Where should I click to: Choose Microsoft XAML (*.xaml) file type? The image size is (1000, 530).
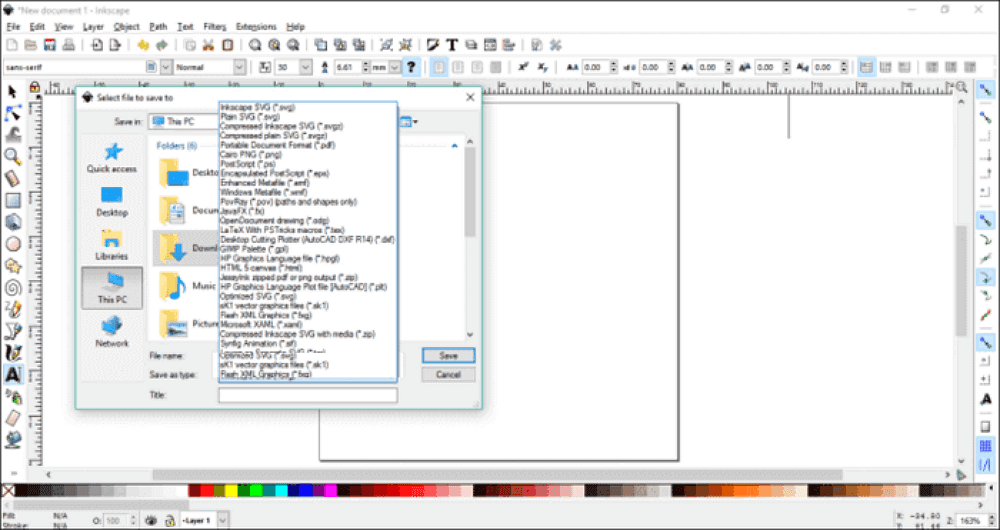[261, 325]
